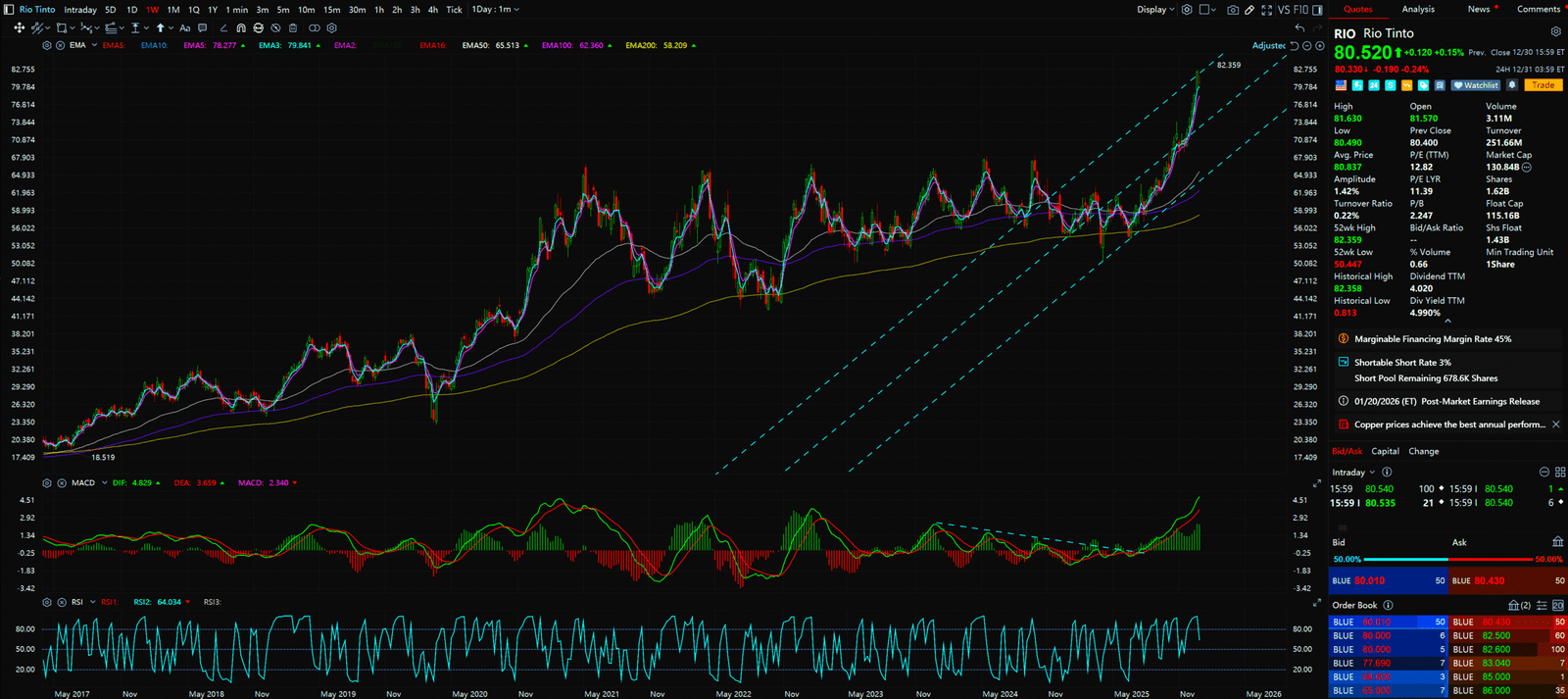Select the magnet snap tool
This screenshot has height=699, width=1568.
pyautogui.click(x=241, y=28)
